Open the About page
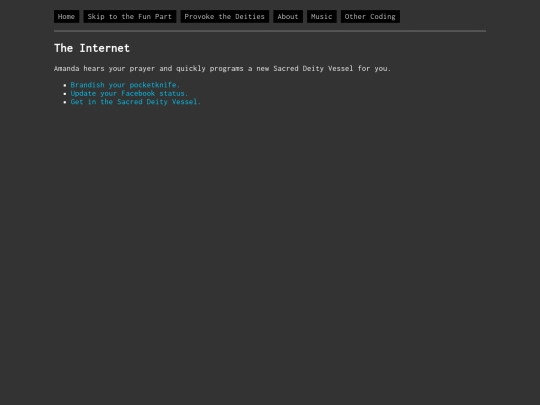Screen dimensions: 540x405 (x=288, y=17)
